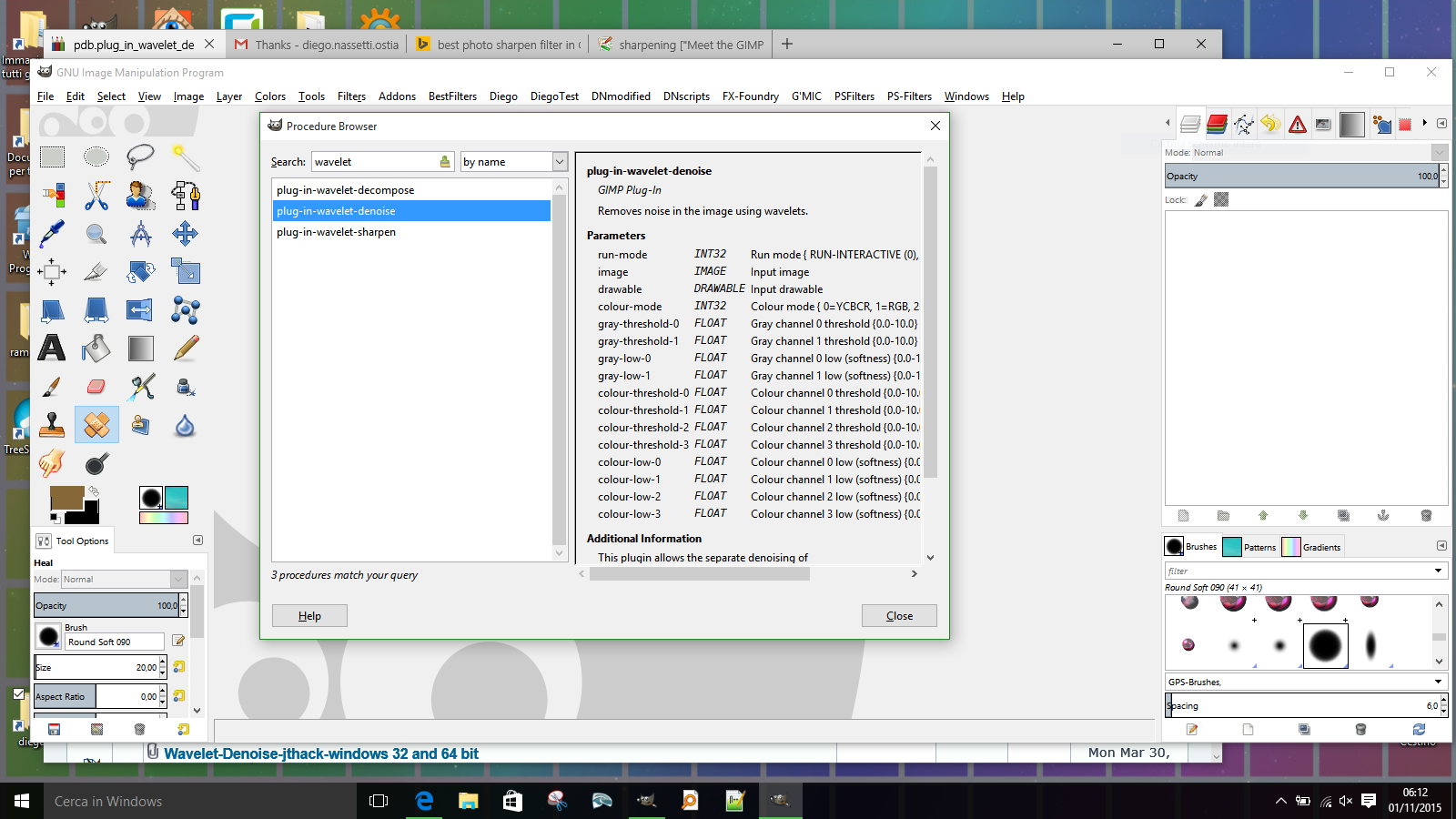The height and width of the screenshot is (819, 1456).
Task: Select the Blur/Sharpen droplet tool
Action: (185, 424)
